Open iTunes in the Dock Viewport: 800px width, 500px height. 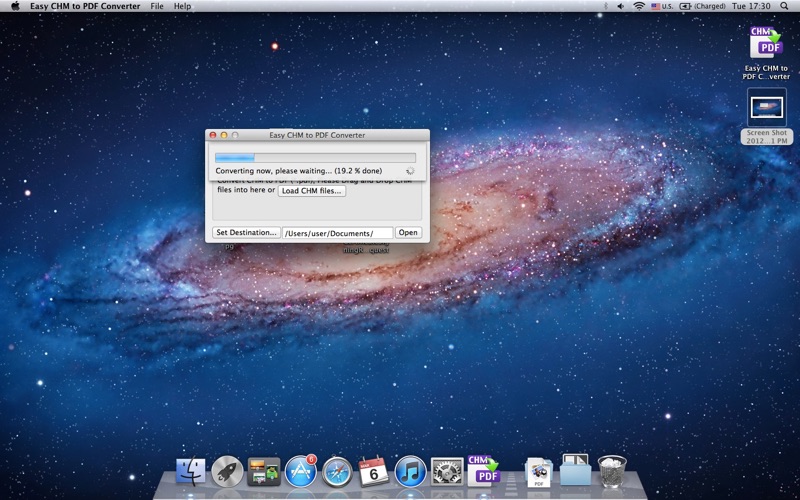pos(410,471)
